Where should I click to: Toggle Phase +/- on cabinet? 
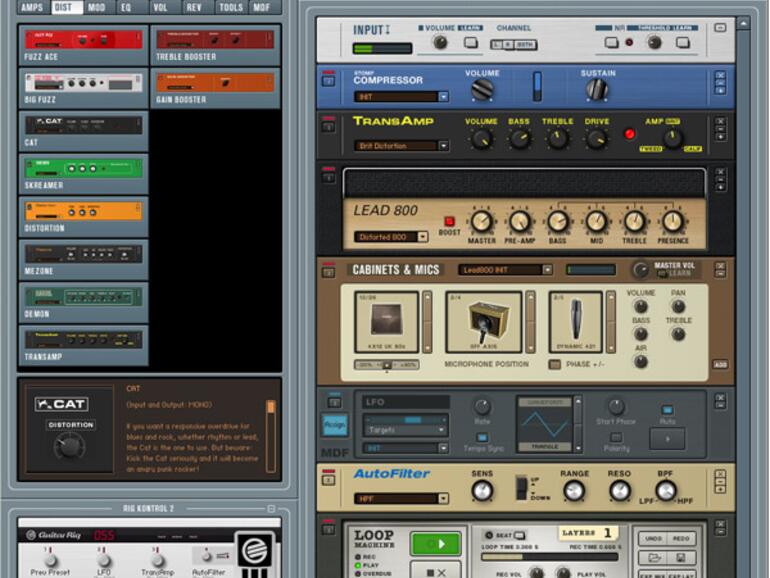[554, 365]
